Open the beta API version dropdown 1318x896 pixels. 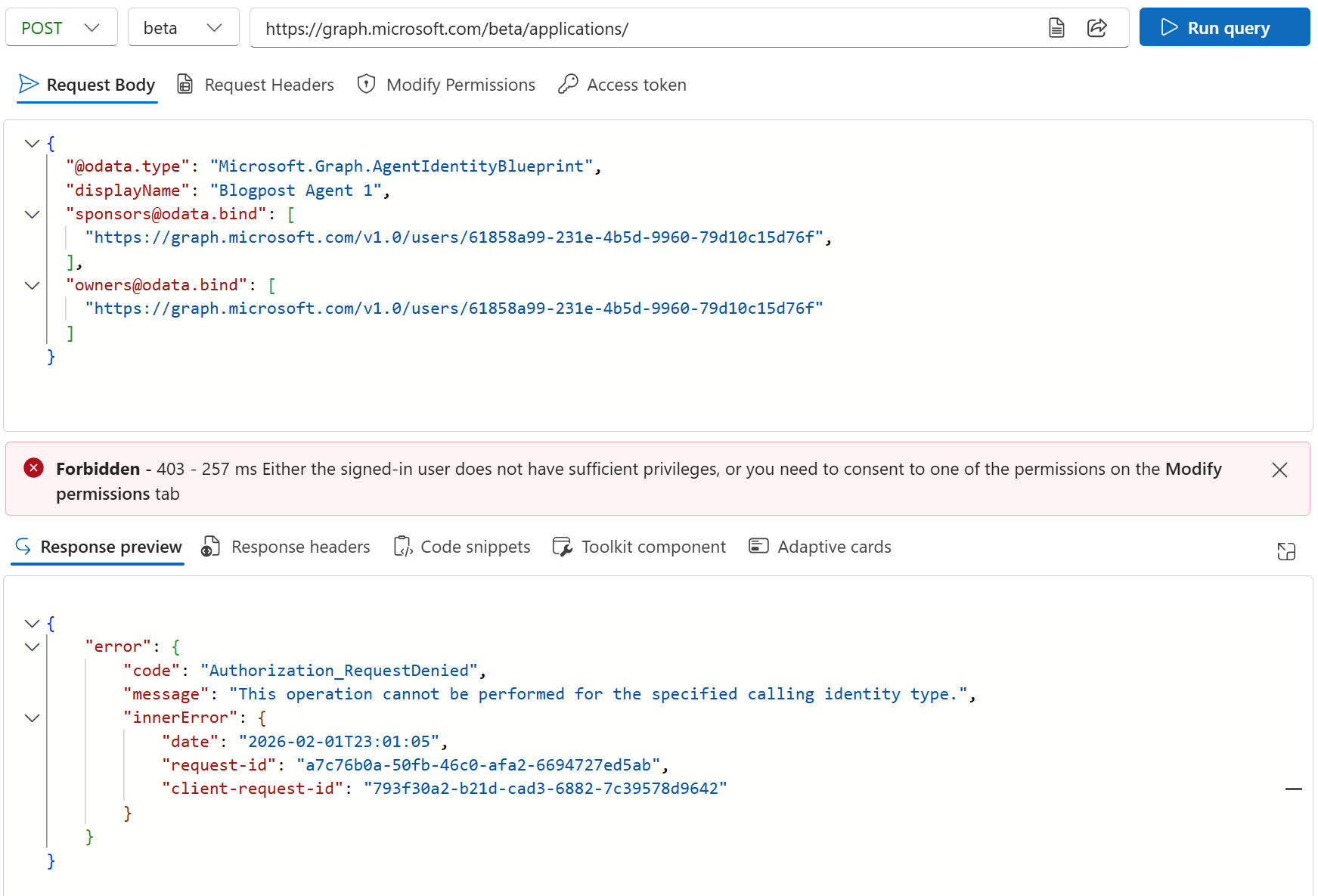coord(183,28)
